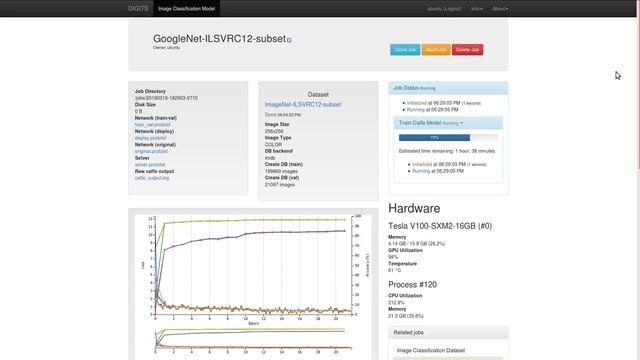
Task: Click the 'Image Classification Dataset' text
Action: 431,350
